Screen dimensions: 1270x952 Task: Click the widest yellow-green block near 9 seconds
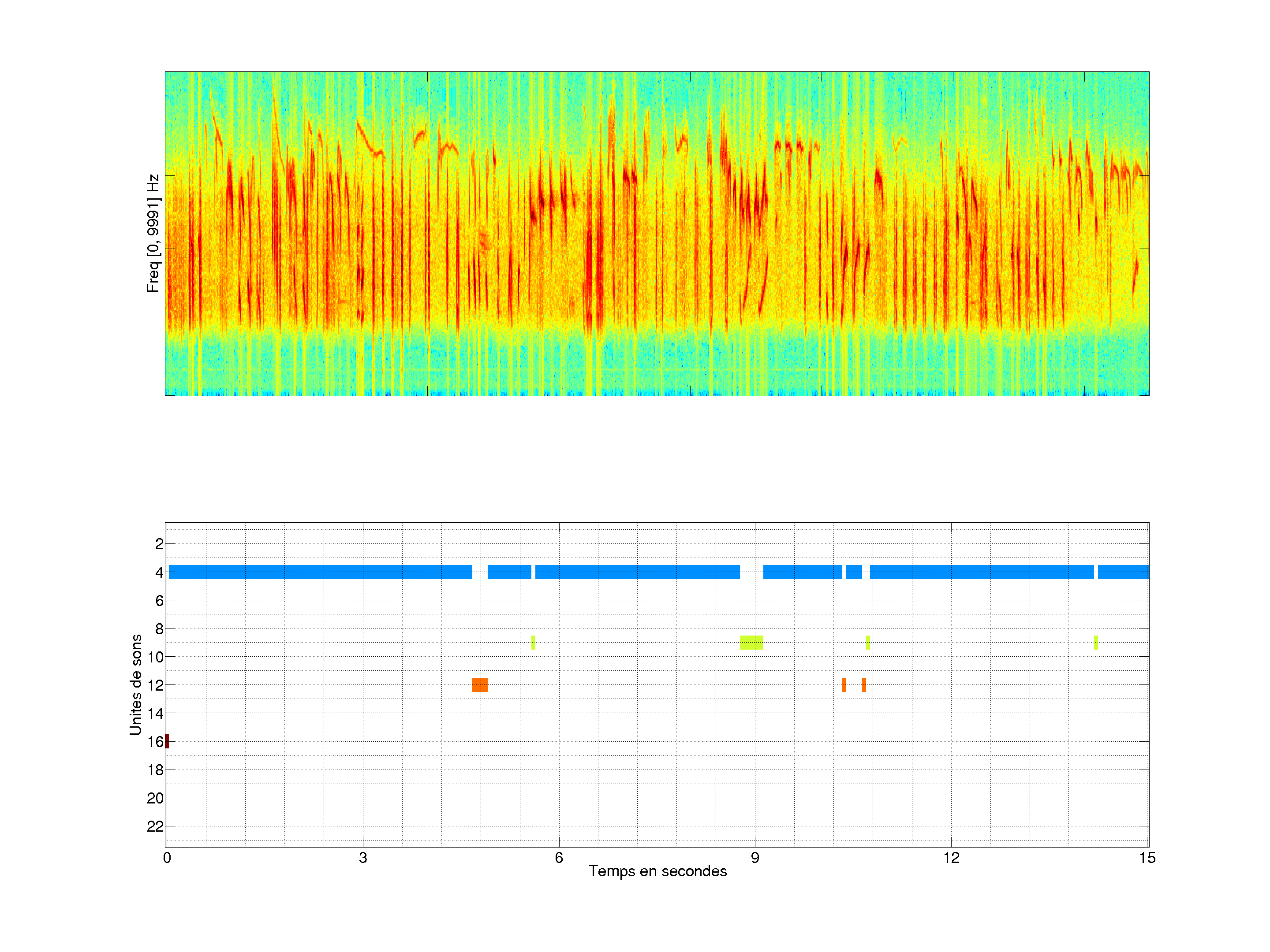pyautogui.click(x=751, y=643)
